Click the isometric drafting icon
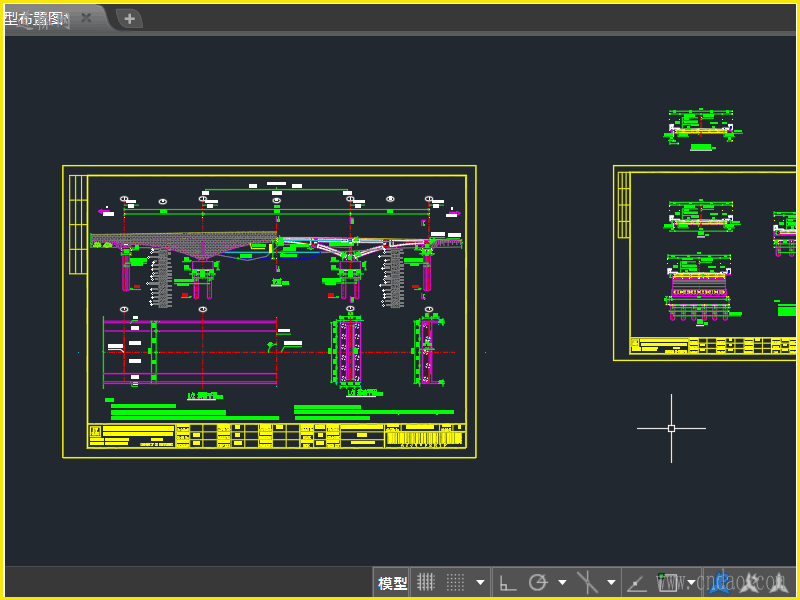Viewport: 800px width, 600px height. click(588, 582)
